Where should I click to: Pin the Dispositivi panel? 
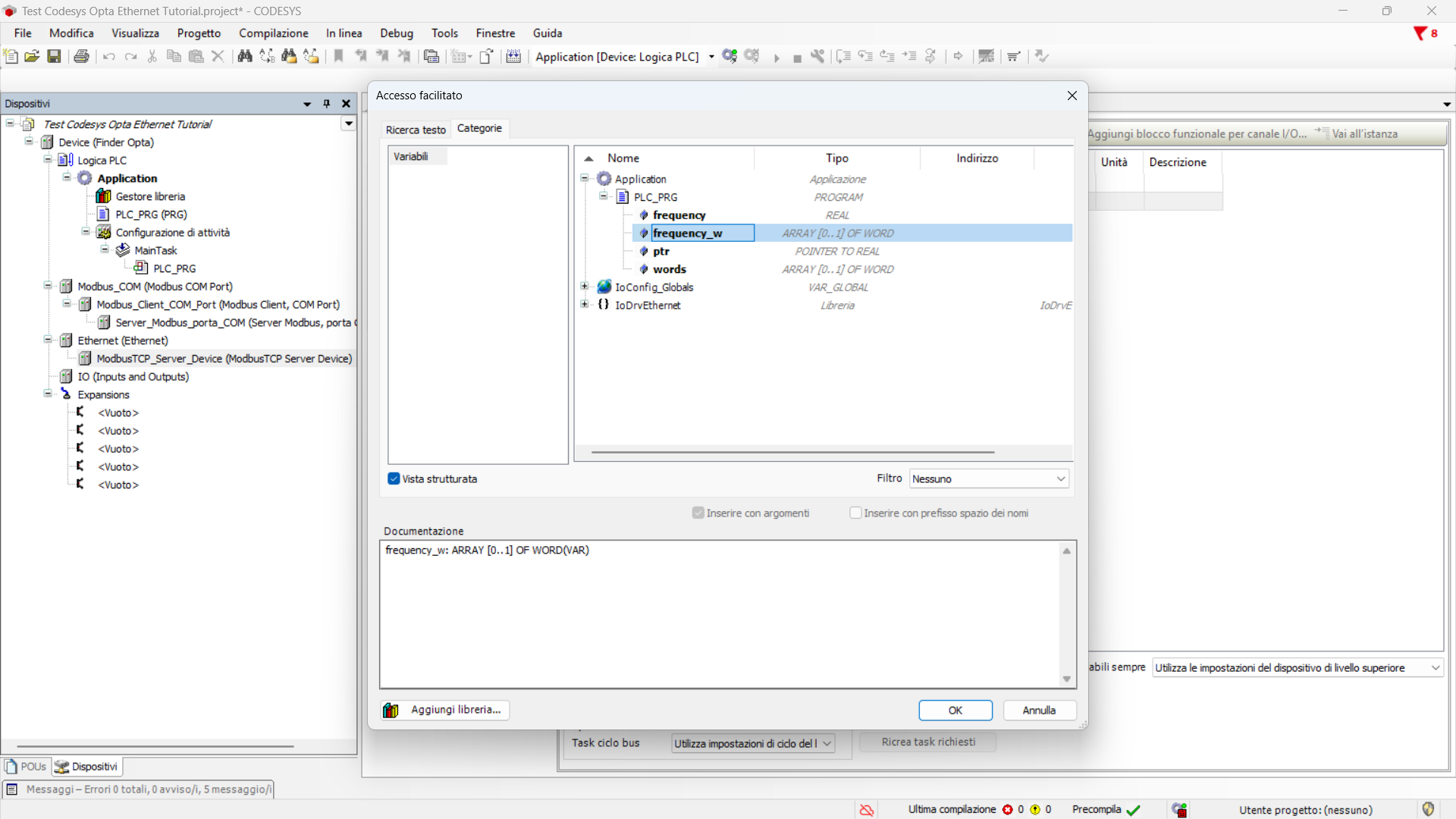pyautogui.click(x=327, y=104)
